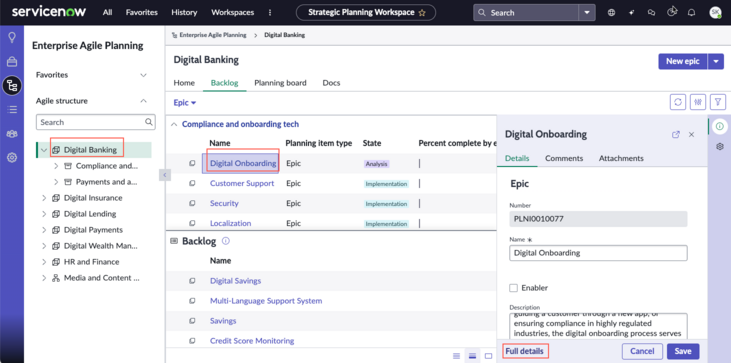Open the briefcase portfolio icon in sidebar

[12, 62]
